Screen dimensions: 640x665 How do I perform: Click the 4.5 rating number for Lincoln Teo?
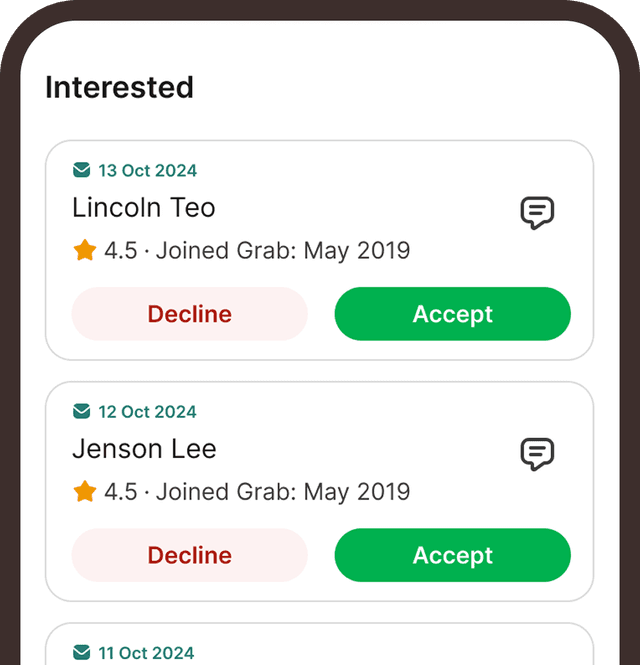pos(120,250)
